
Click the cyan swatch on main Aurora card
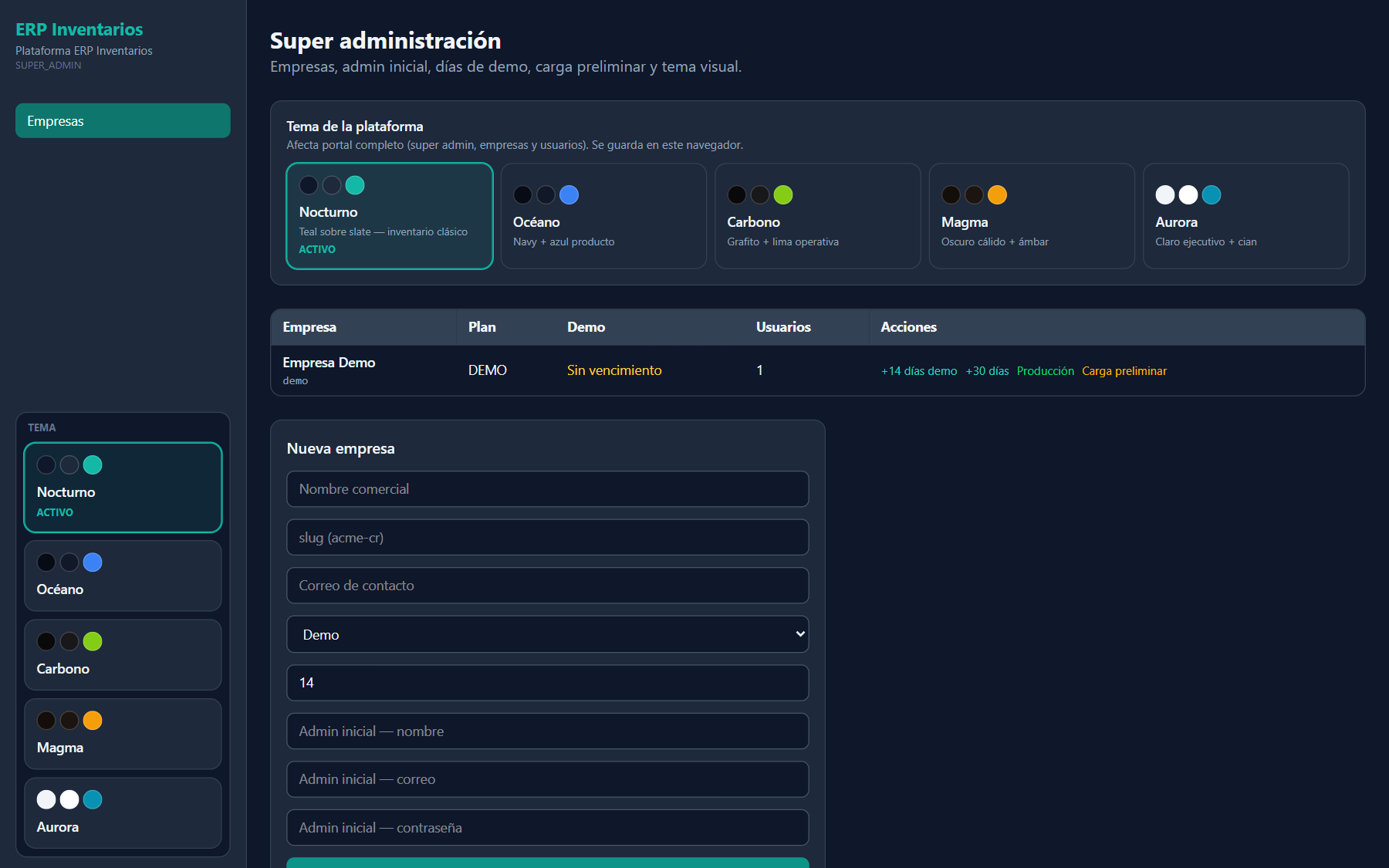click(x=1212, y=195)
